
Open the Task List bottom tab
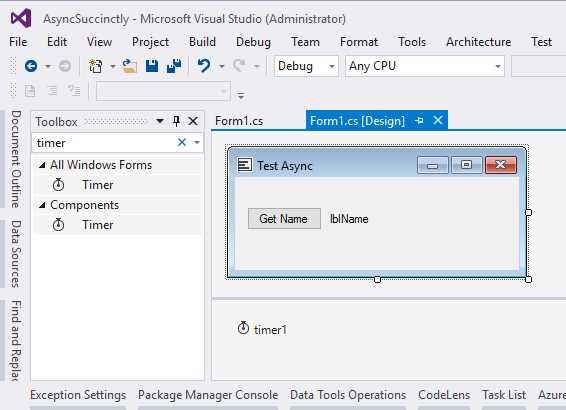click(x=504, y=395)
